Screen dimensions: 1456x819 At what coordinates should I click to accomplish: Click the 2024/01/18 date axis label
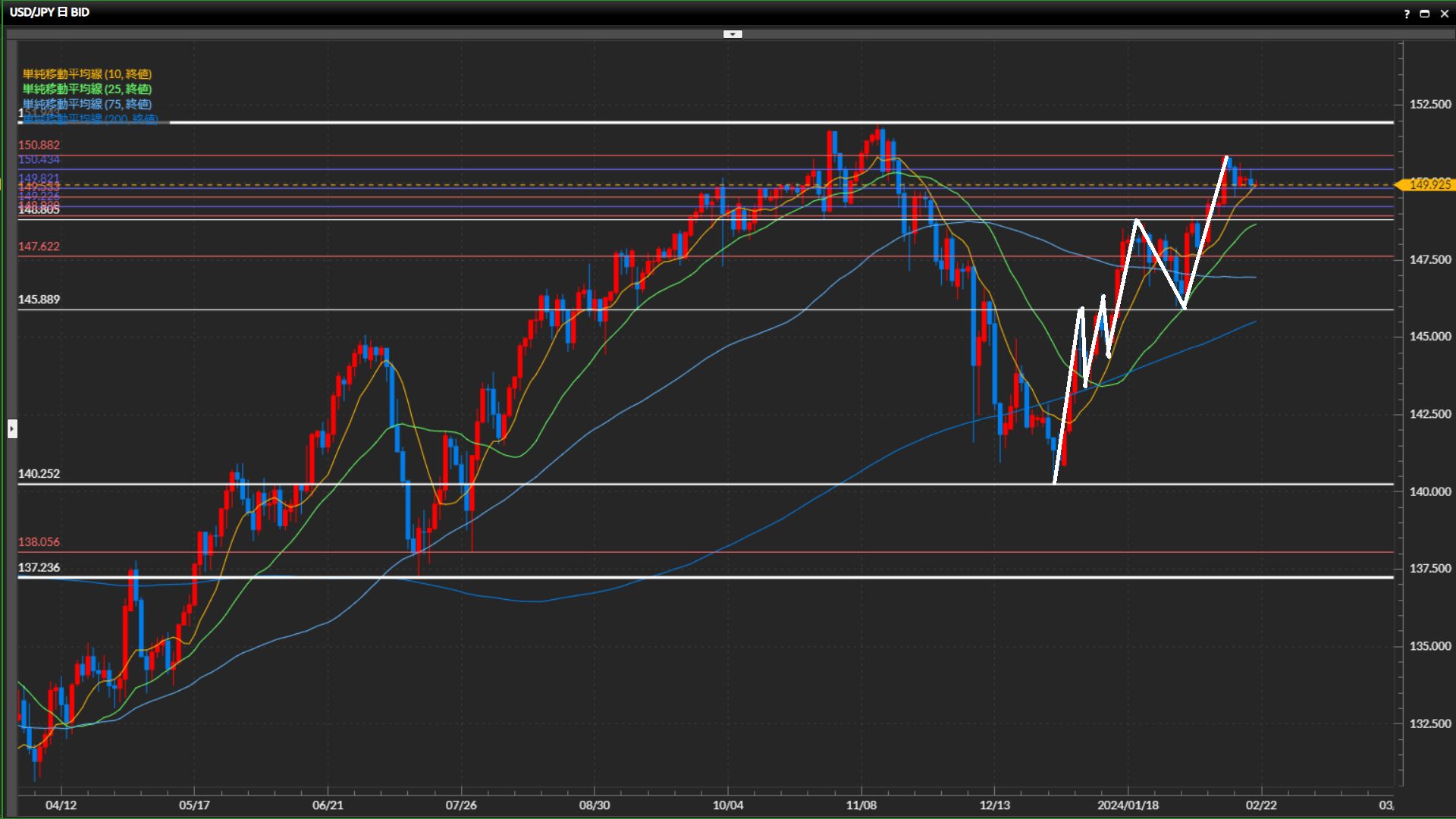(1128, 805)
